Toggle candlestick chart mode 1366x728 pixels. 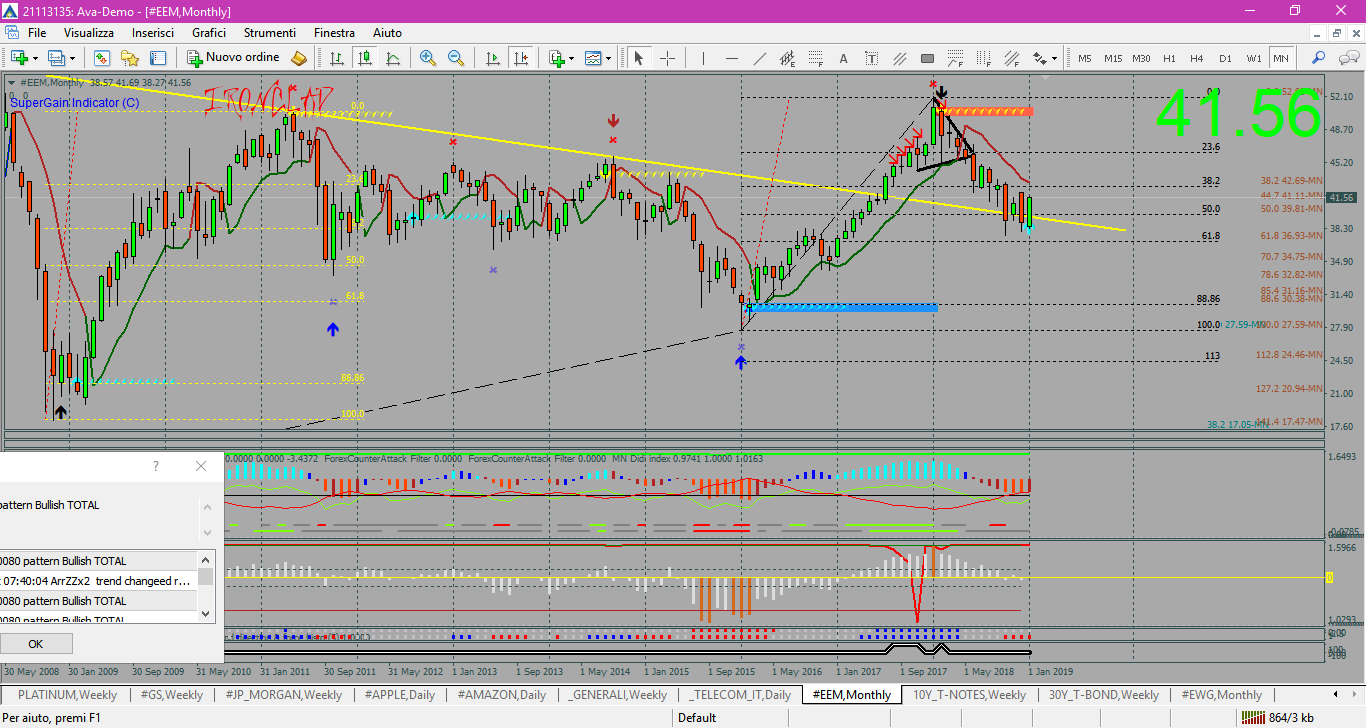click(x=365, y=58)
